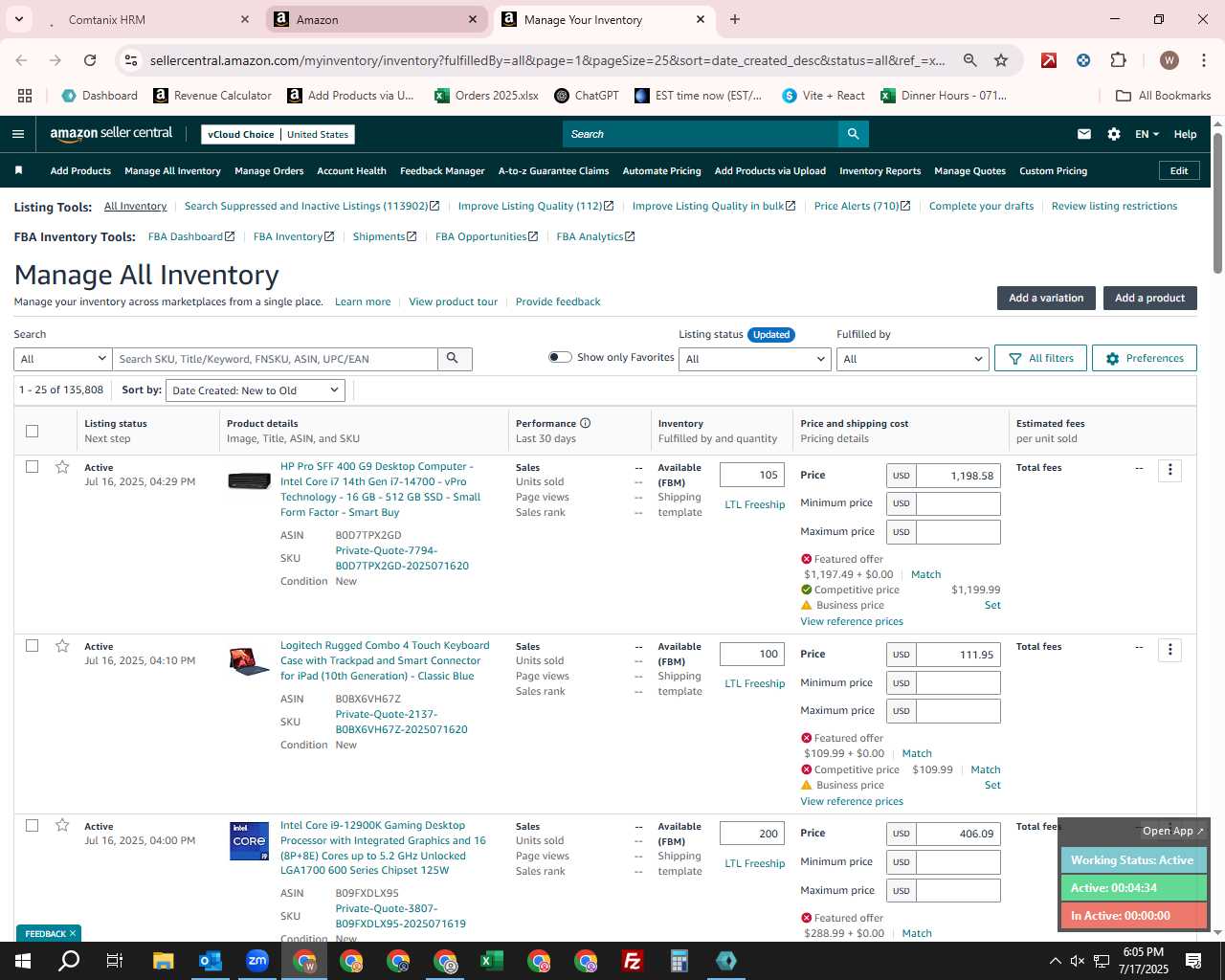The height and width of the screenshot is (980, 1225).
Task: Open Feedback Manager in nav bar
Action: click(x=442, y=170)
